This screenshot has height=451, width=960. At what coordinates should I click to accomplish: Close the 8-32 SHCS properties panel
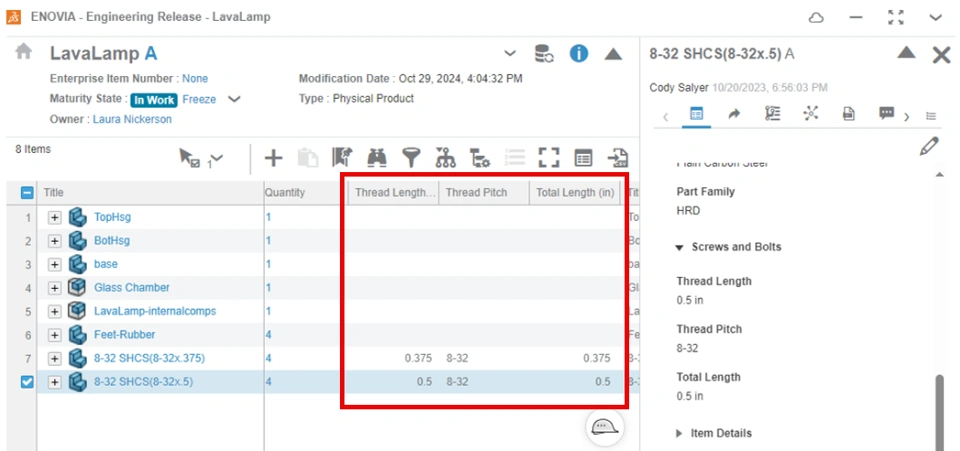(941, 55)
